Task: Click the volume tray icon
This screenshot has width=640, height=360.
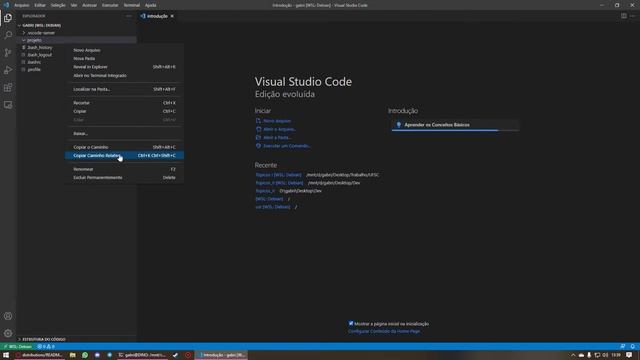Action: pyautogui.click(x=605, y=355)
